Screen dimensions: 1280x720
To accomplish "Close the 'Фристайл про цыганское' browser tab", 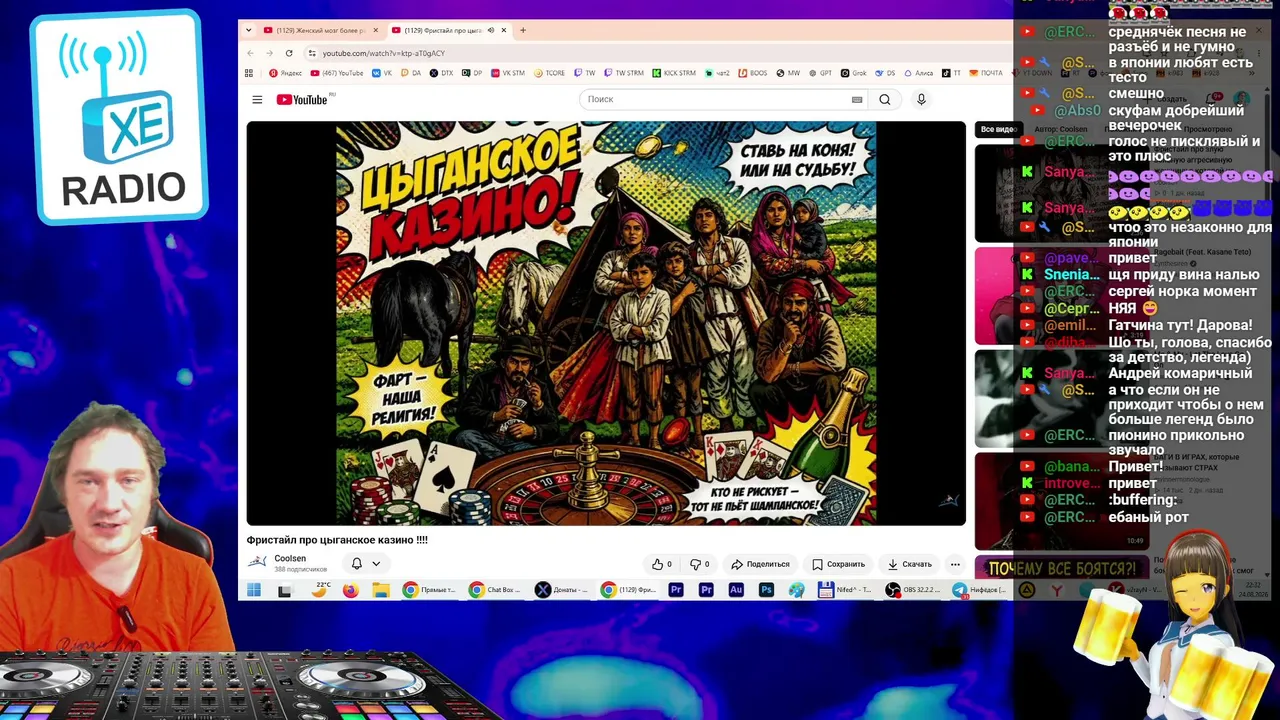I will [x=503, y=30].
